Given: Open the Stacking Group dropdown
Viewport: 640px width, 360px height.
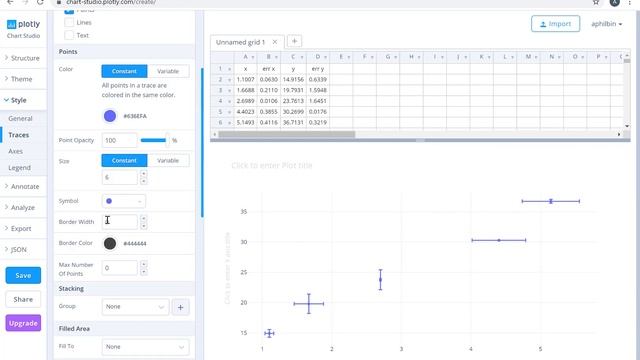Looking at the screenshot, I should [x=135, y=307].
